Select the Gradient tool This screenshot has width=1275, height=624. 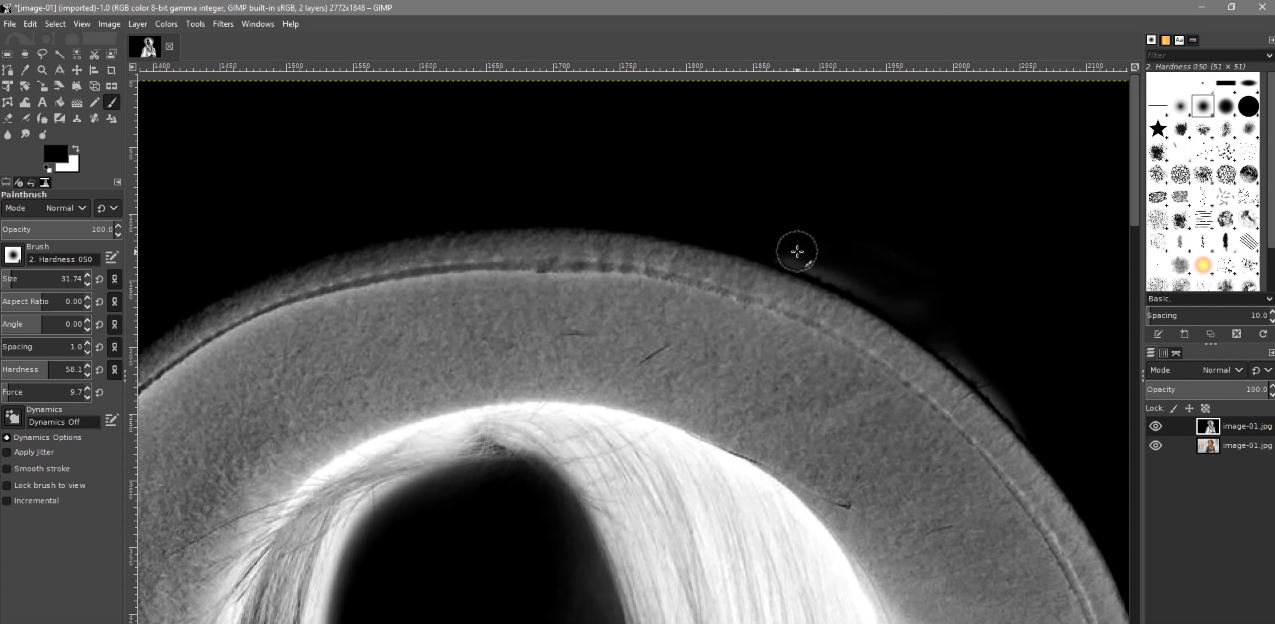click(77, 102)
